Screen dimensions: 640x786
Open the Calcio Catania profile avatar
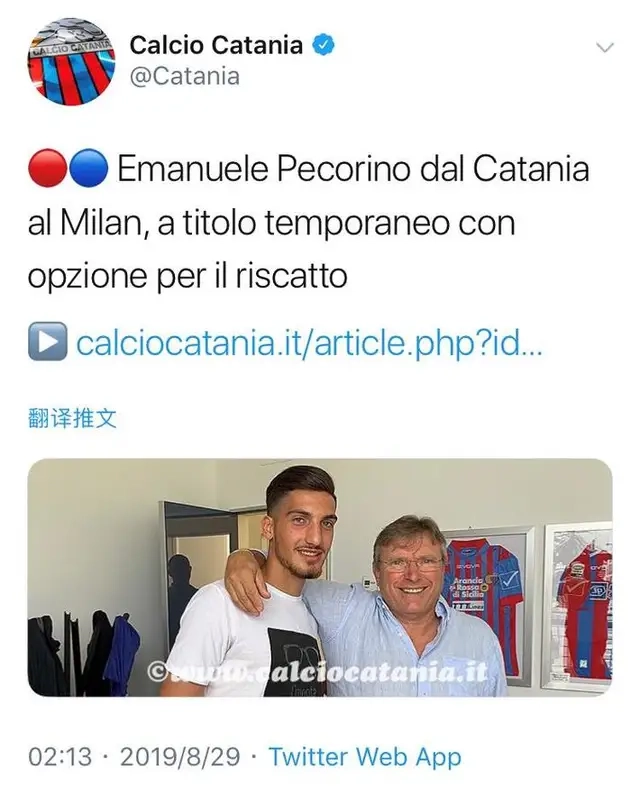(x=72, y=61)
